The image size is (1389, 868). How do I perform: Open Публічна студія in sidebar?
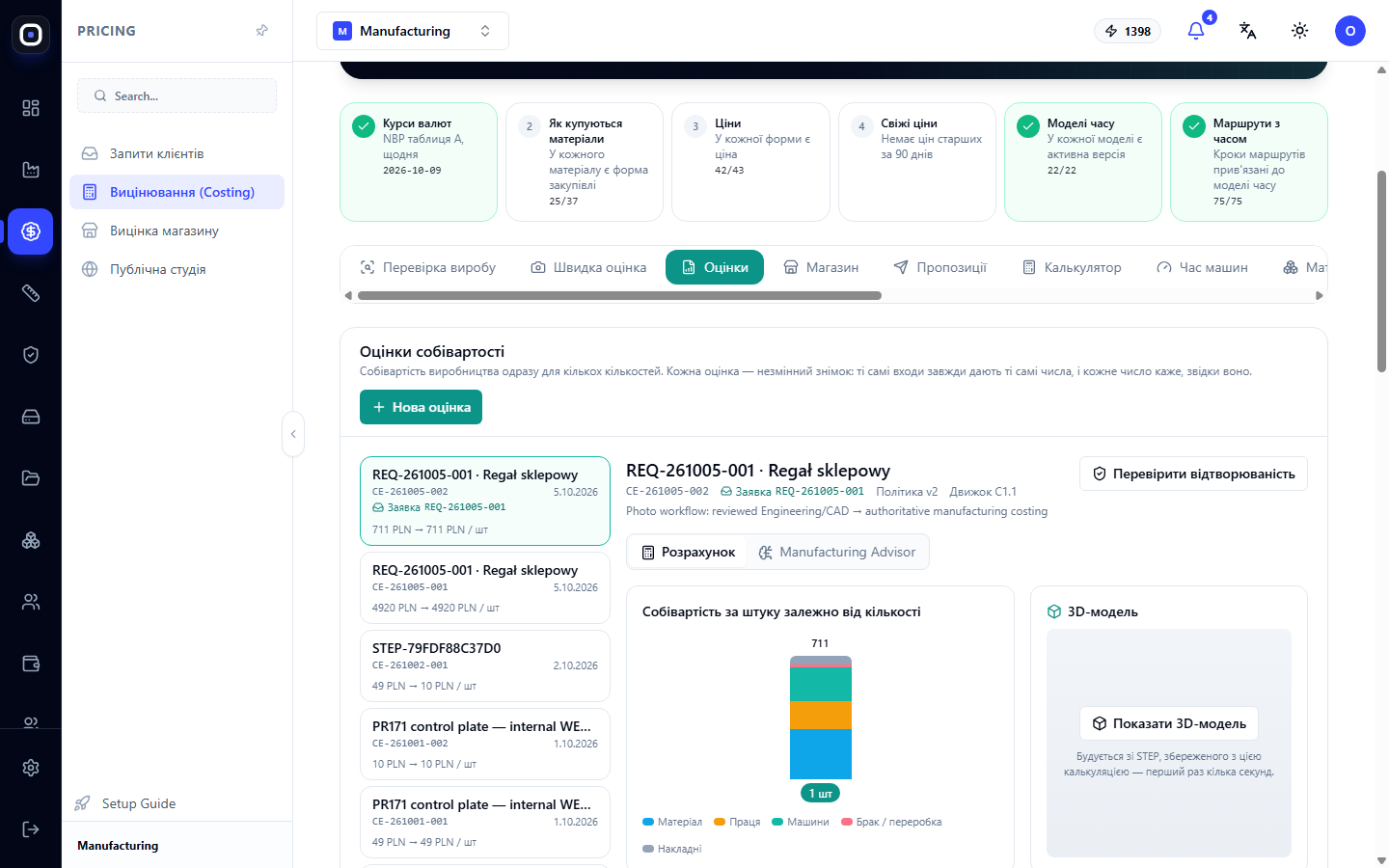point(177,269)
